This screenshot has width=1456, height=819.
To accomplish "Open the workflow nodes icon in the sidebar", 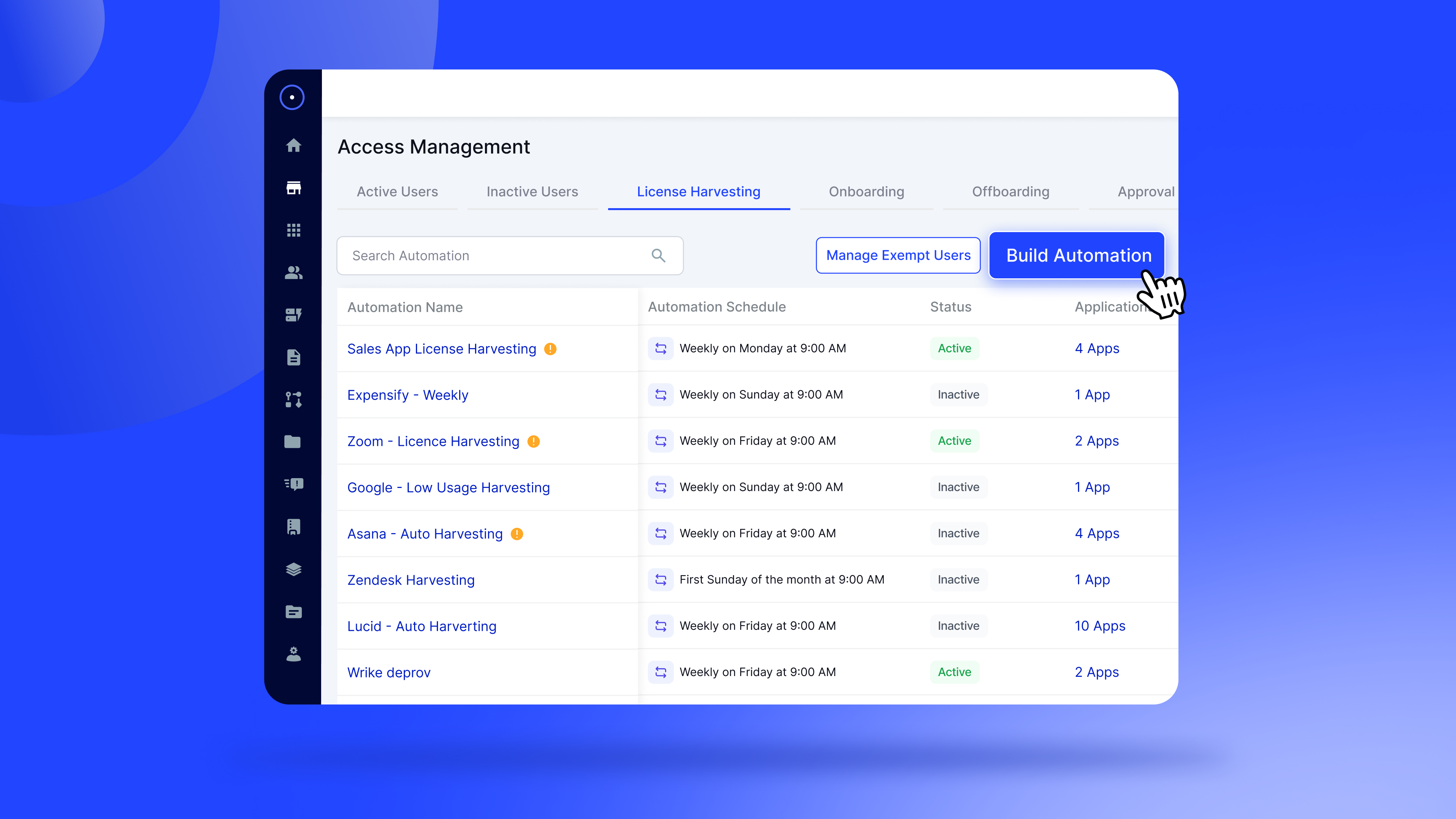I will pos(293,400).
